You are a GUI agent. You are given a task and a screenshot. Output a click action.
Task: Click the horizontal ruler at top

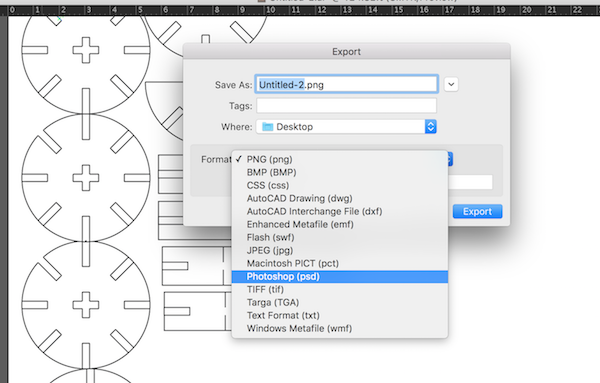coord(300,10)
